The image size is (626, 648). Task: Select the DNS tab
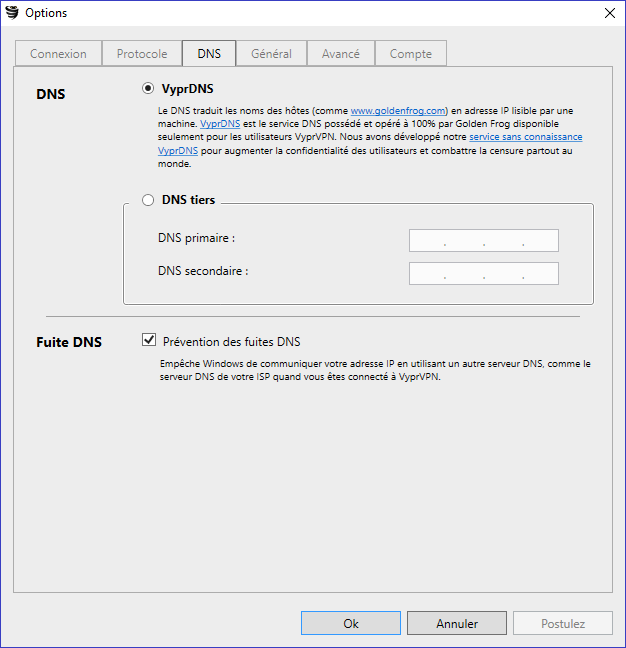tap(209, 53)
